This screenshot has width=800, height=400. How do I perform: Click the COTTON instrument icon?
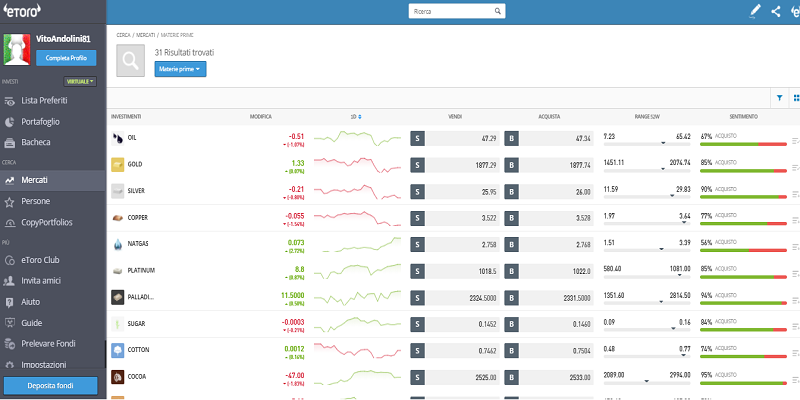point(118,350)
